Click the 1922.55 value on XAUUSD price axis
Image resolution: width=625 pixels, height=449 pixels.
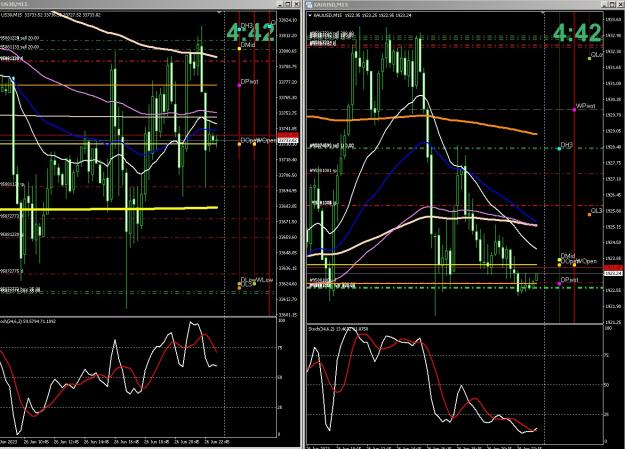(x=613, y=290)
